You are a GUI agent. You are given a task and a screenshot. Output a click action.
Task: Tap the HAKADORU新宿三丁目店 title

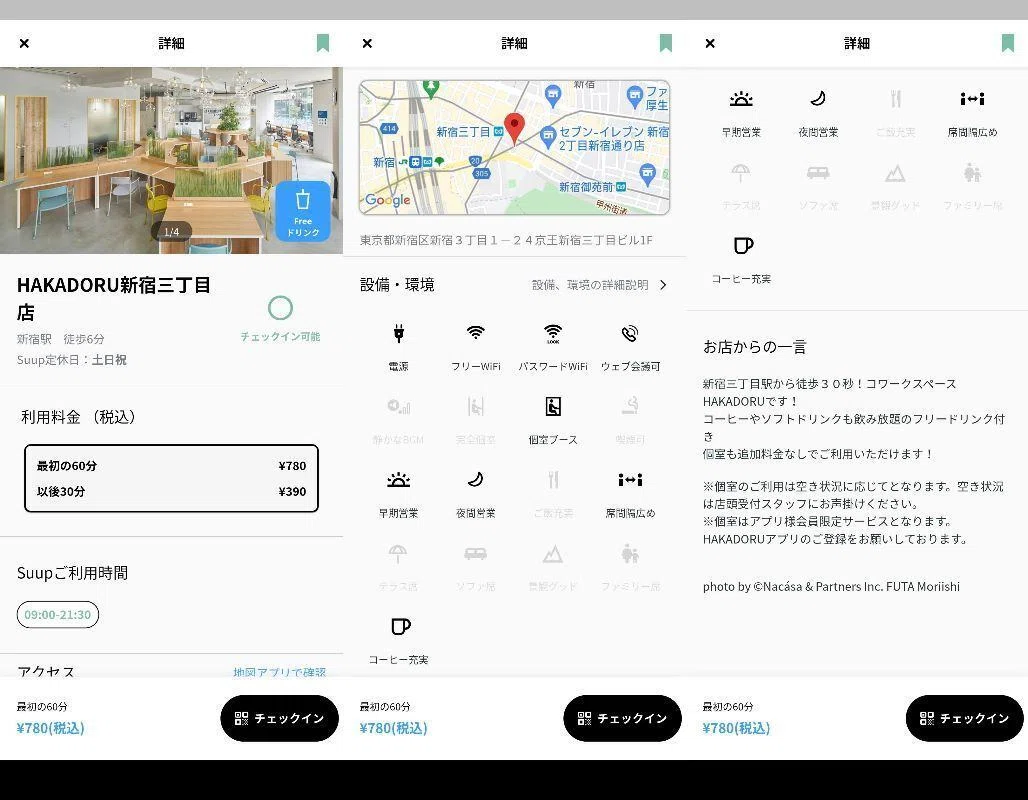point(113,298)
